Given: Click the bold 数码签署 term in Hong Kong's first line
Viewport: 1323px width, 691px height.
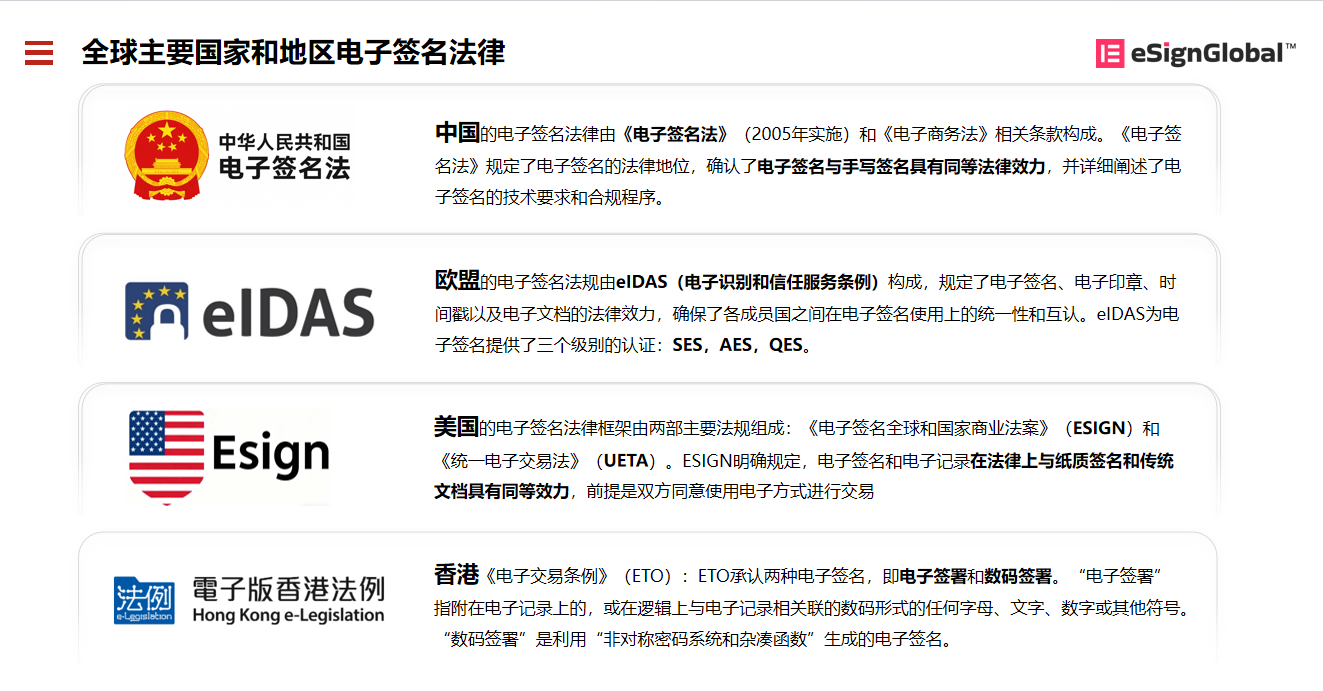Looking at the screenshot, I should [1017, 576].
